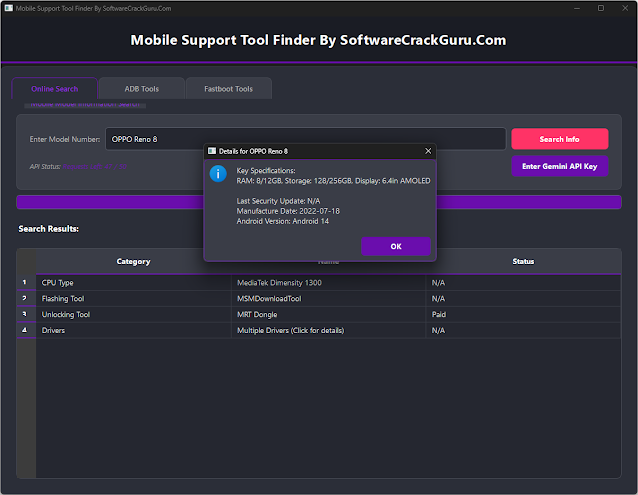Click Enter Gemini API Key button
638x495 pixels.
click(559, 166)
